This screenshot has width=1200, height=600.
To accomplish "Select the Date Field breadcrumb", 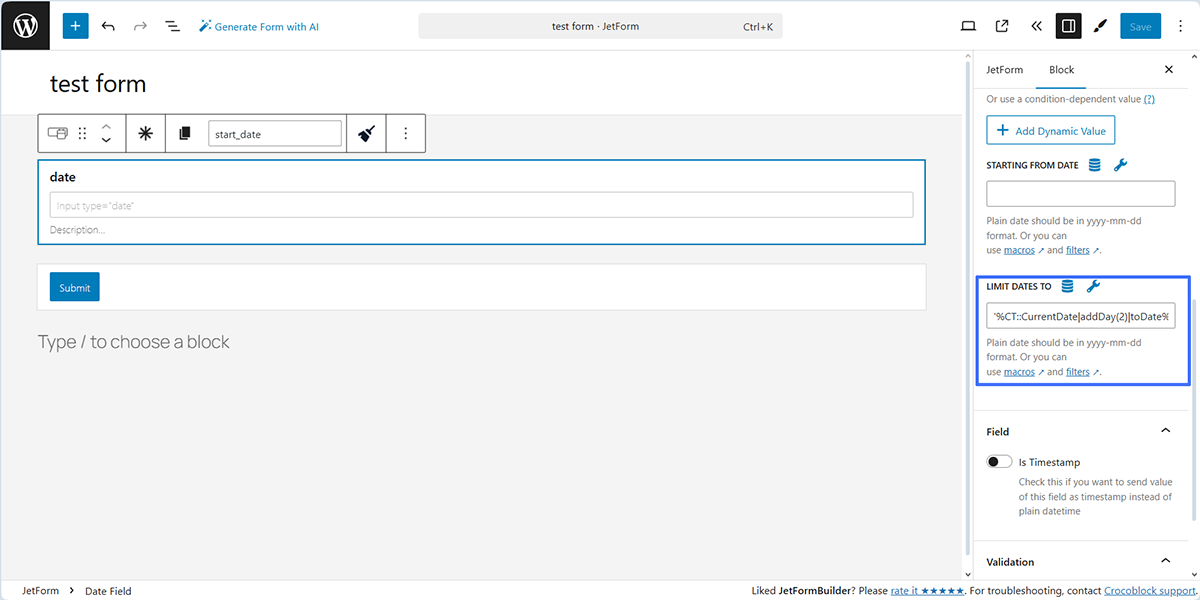I will point(108,591).
